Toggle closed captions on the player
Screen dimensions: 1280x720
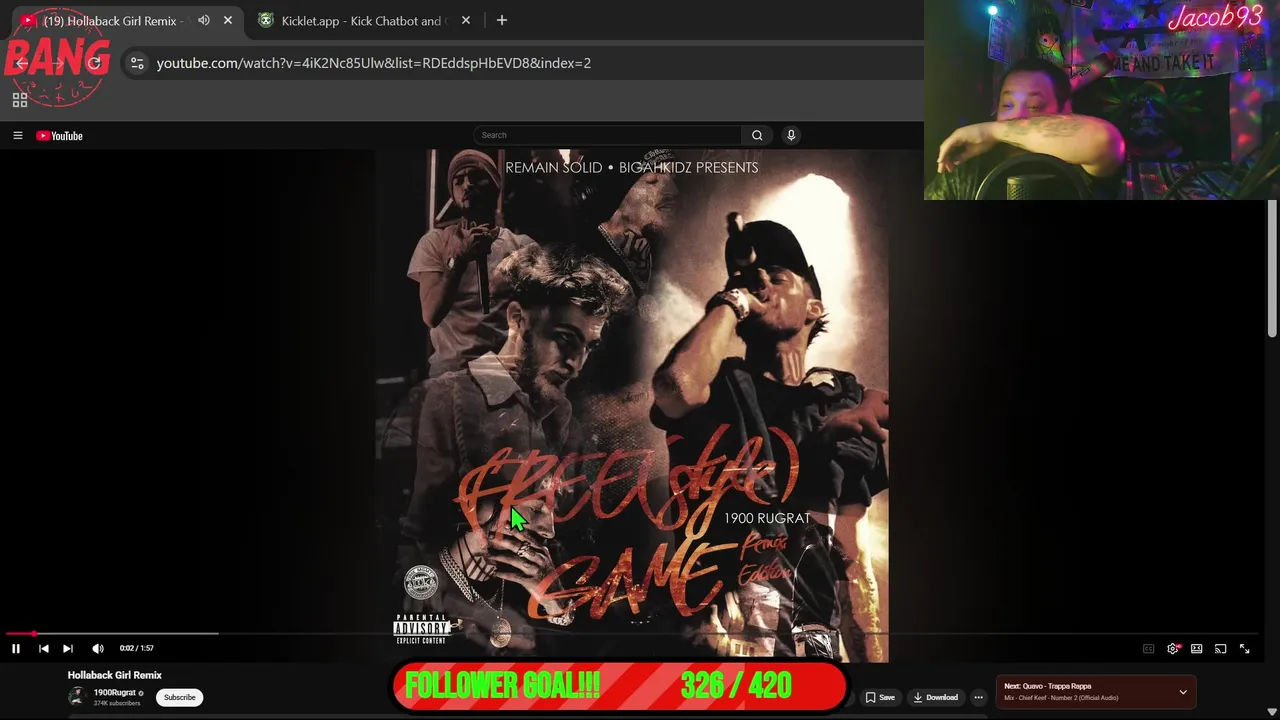[1148, 649]
